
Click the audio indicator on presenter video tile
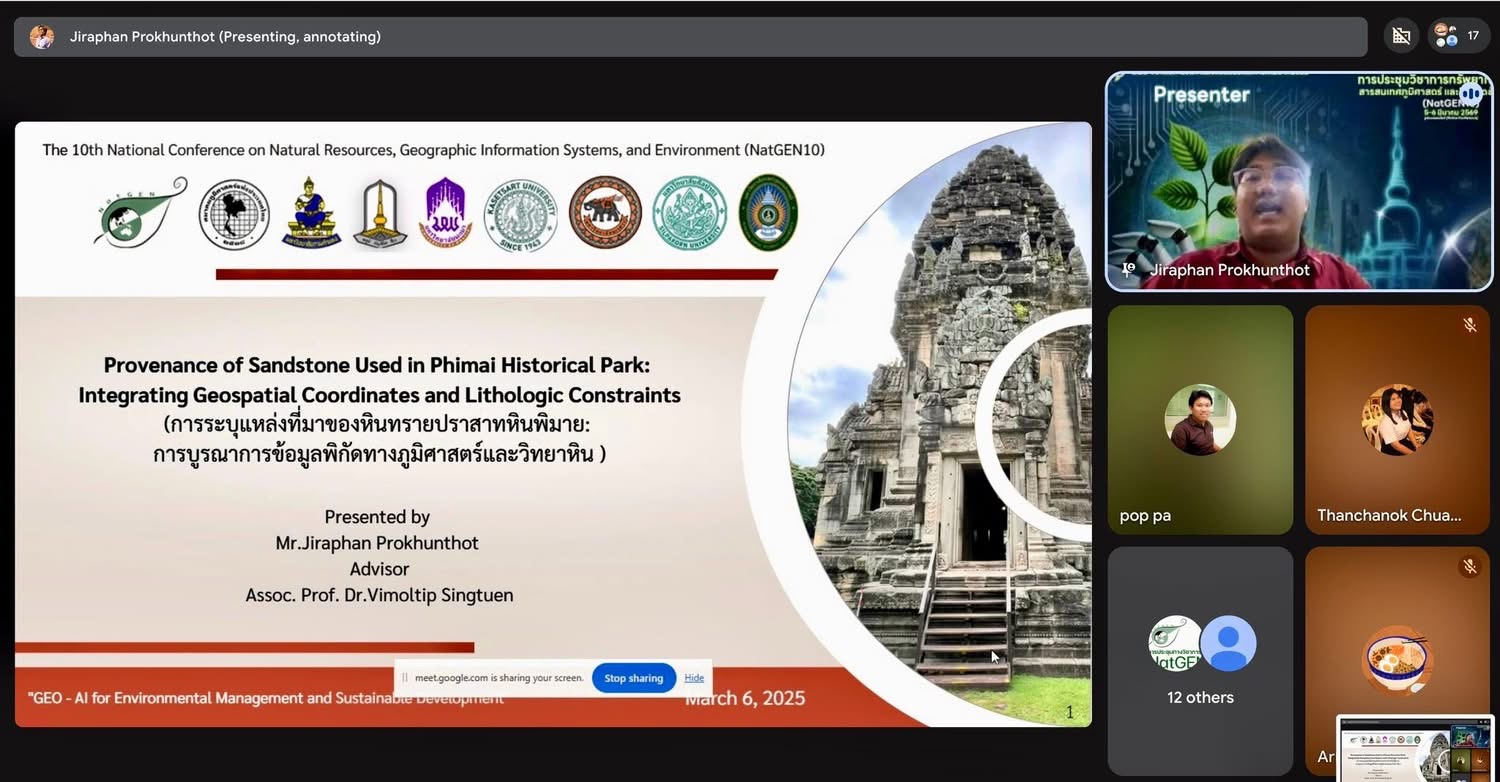coord(1470,94)
